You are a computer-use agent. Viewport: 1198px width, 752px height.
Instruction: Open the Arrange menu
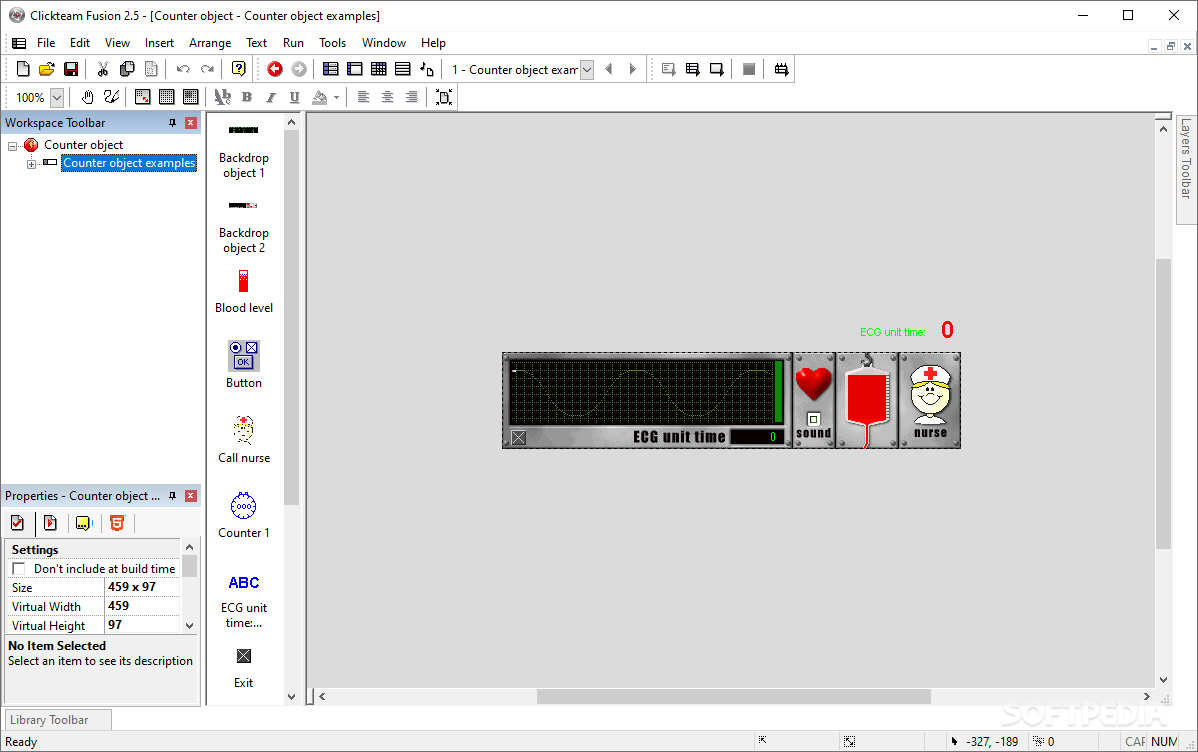pos(210,43)
